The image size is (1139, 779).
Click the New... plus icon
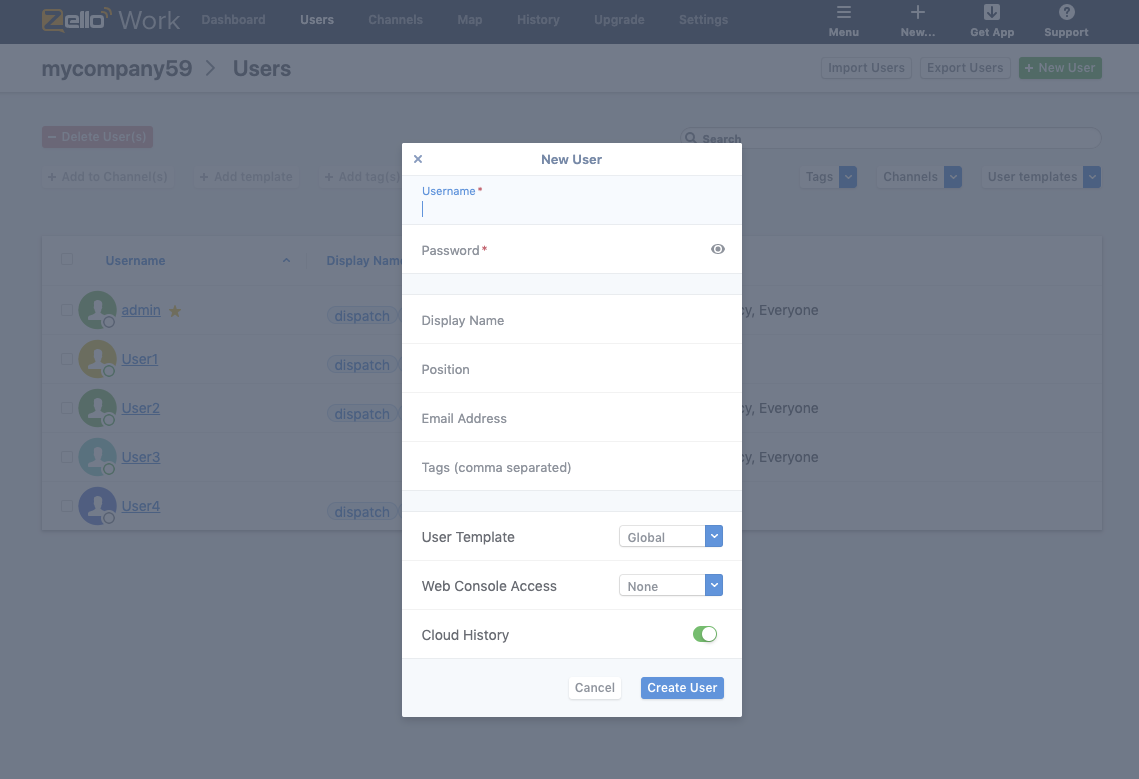[917, 13]
